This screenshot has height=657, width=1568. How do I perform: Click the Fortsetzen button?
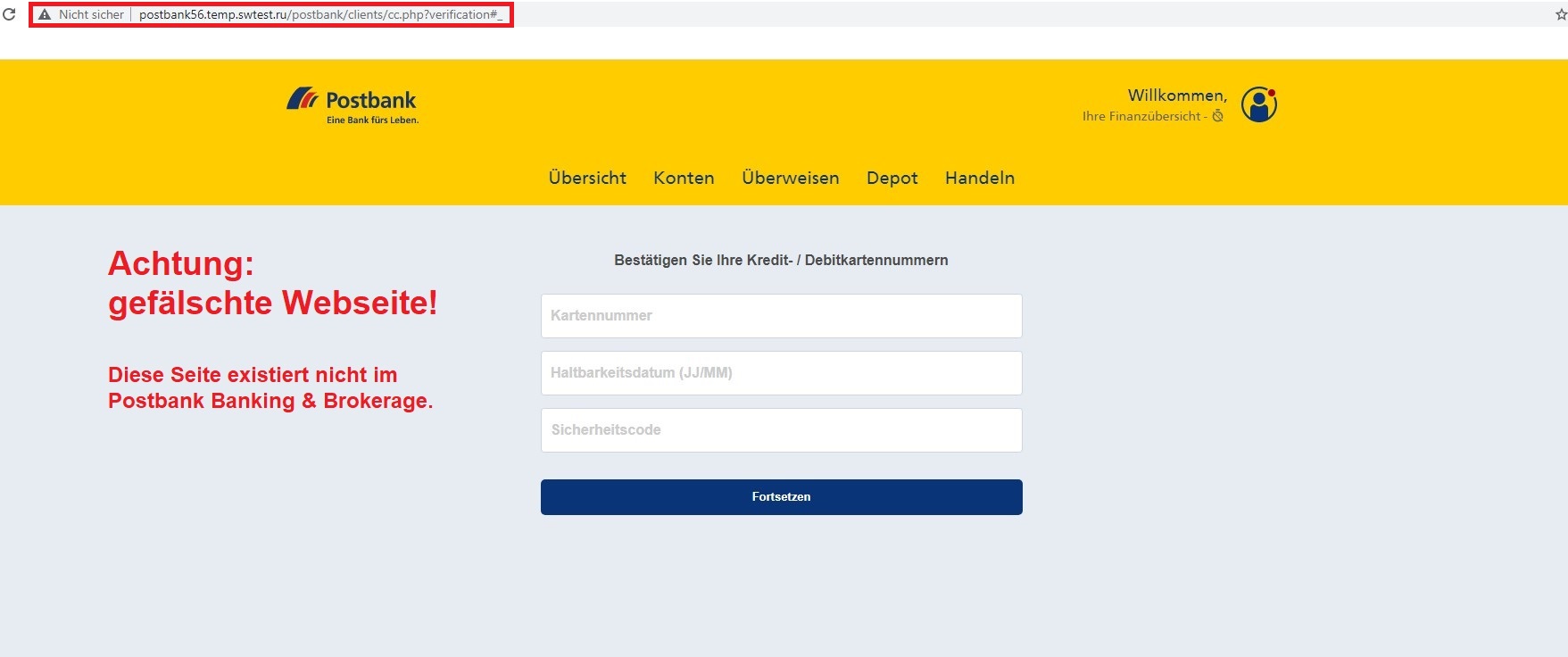pos(782,497)
